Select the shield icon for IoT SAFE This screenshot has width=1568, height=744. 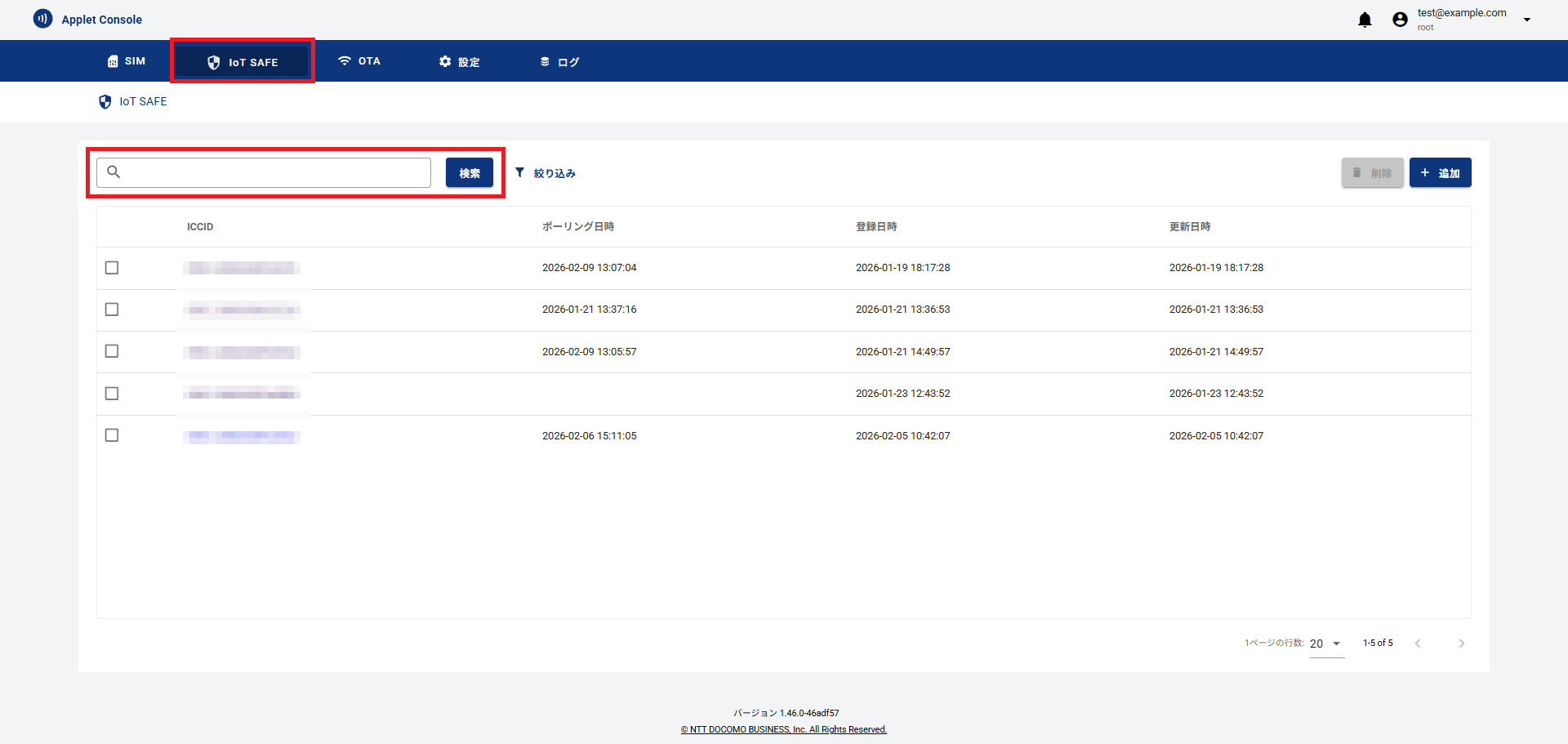(214, 61)
